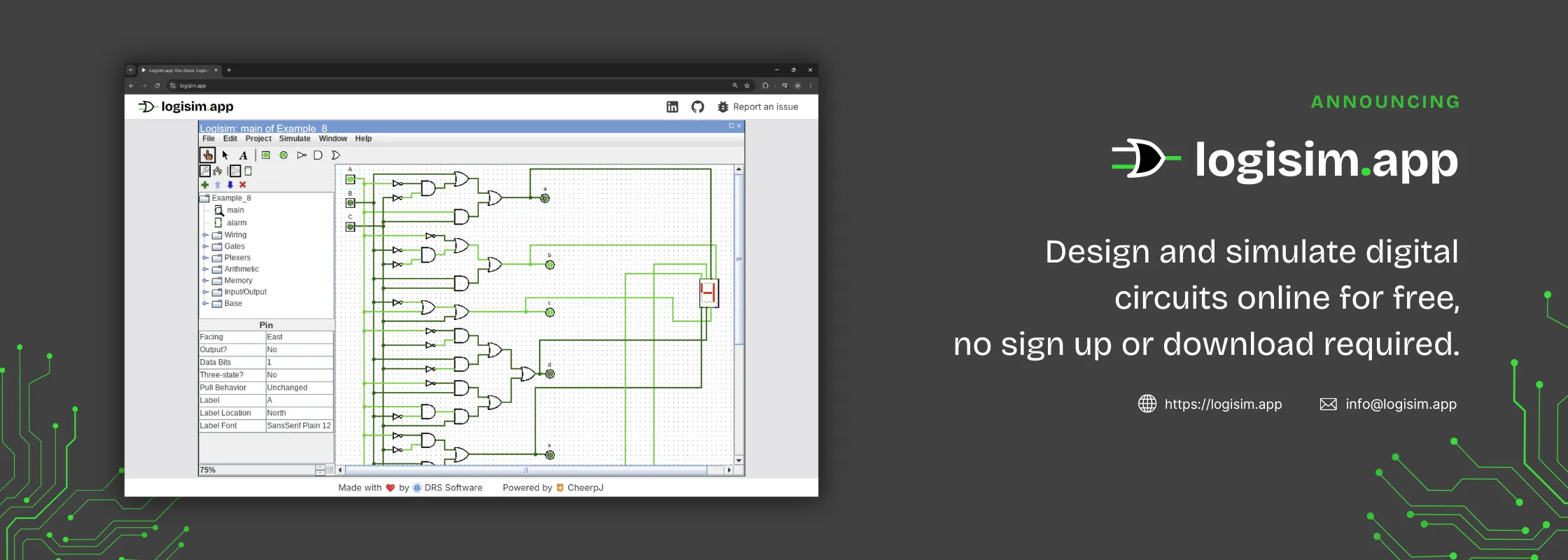Open the Project menu

click(x=258, y=139)
